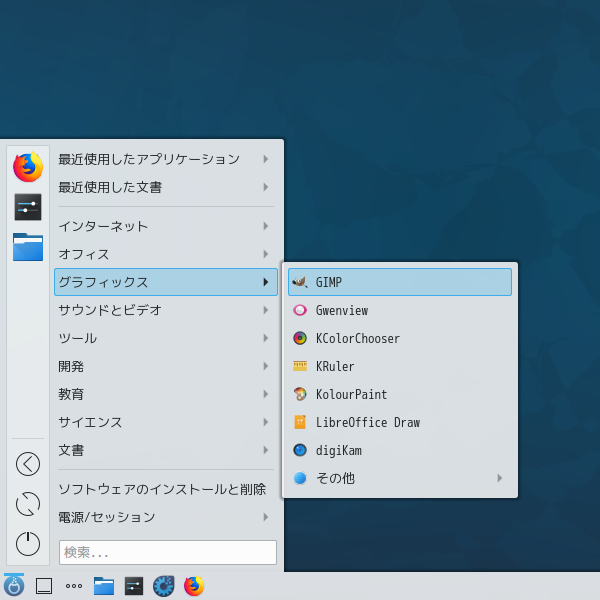Click the KRuler icon
600x600 pixels.
click(x=300, y=366)
